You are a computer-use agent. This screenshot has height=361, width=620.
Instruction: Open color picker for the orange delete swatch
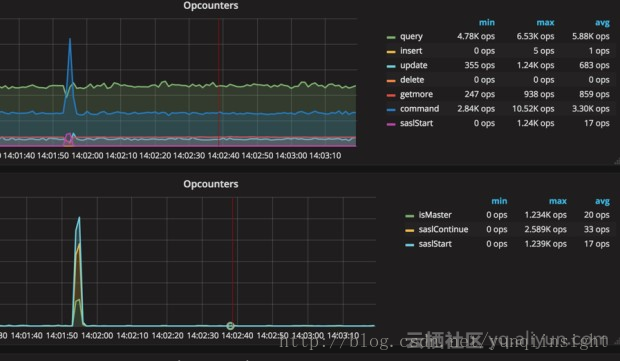pos(391,81)
